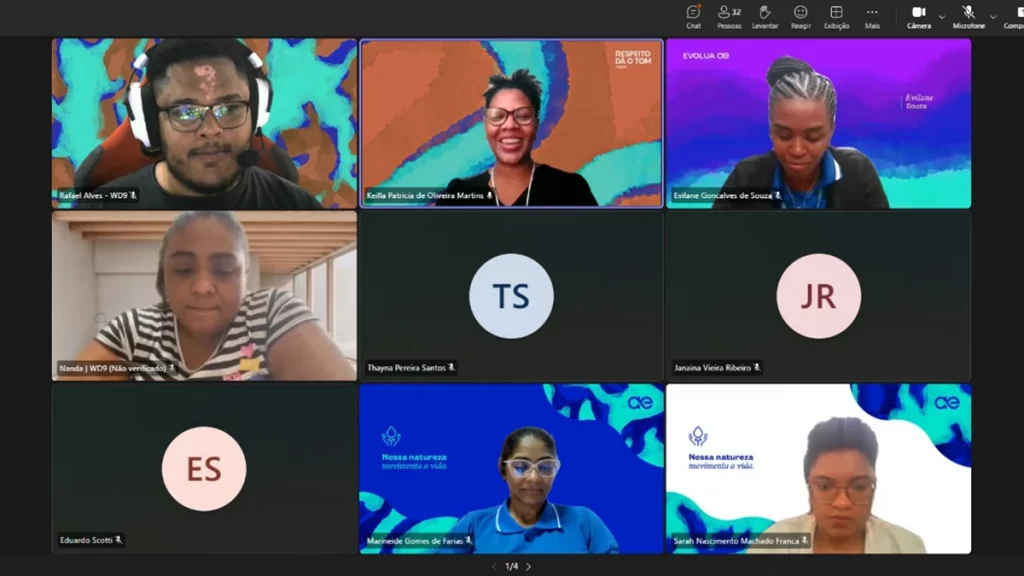This screenshot has height=576, width=1024.
Task: Select Nanda WD9 video tile
Action: point(204,296)
